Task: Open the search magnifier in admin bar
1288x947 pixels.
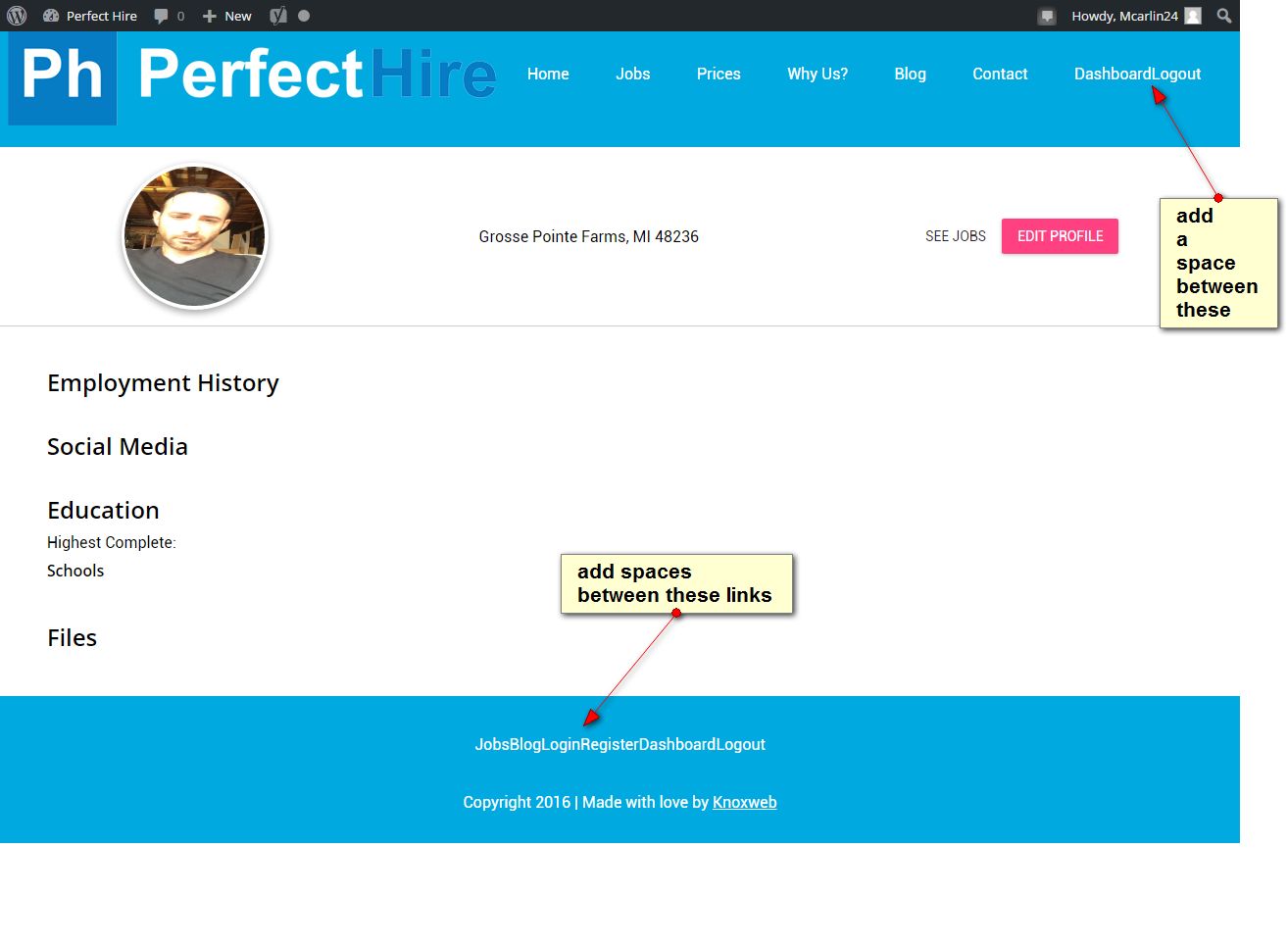Action: [x=1224, y=16]
